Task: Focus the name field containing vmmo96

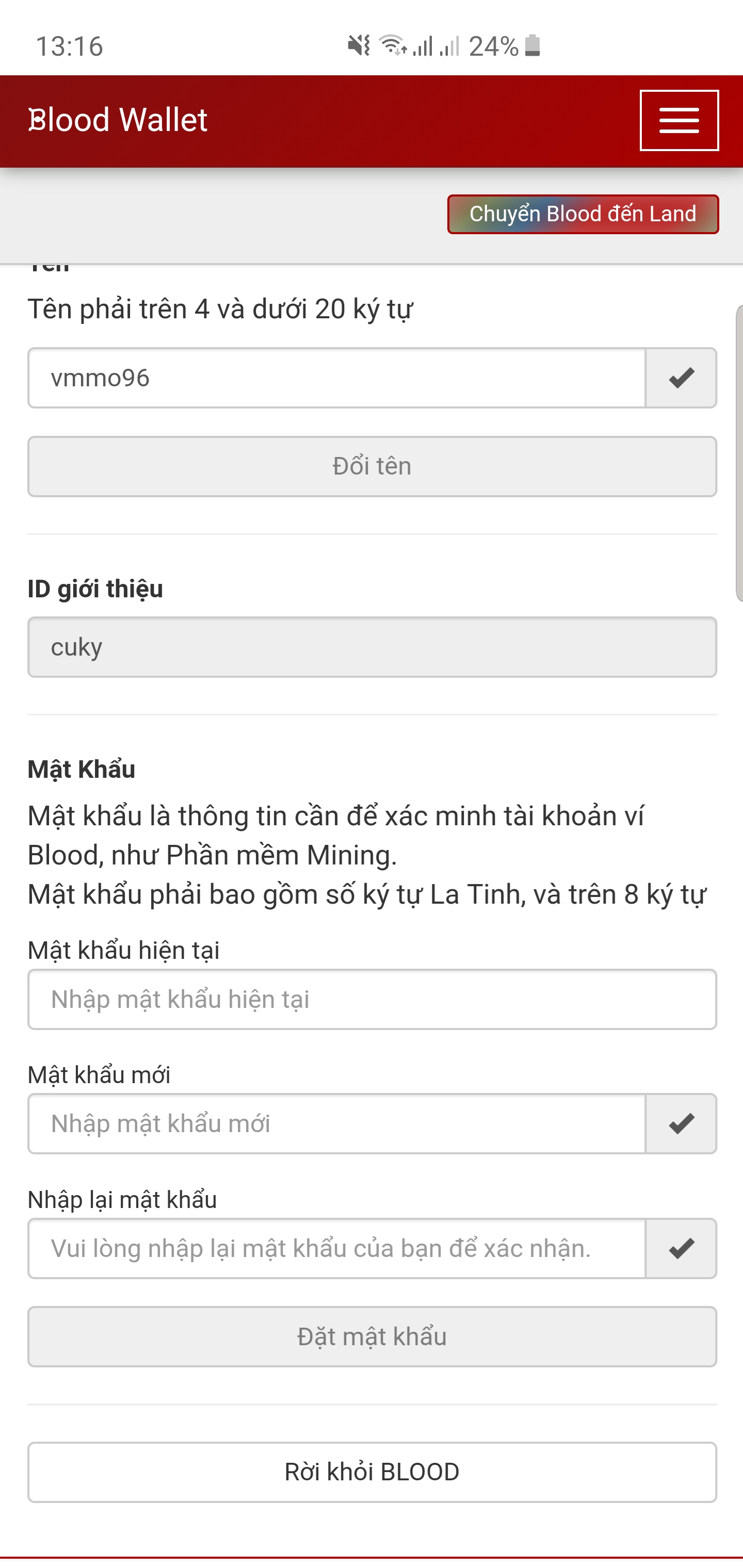Action: tap(337, 378)
